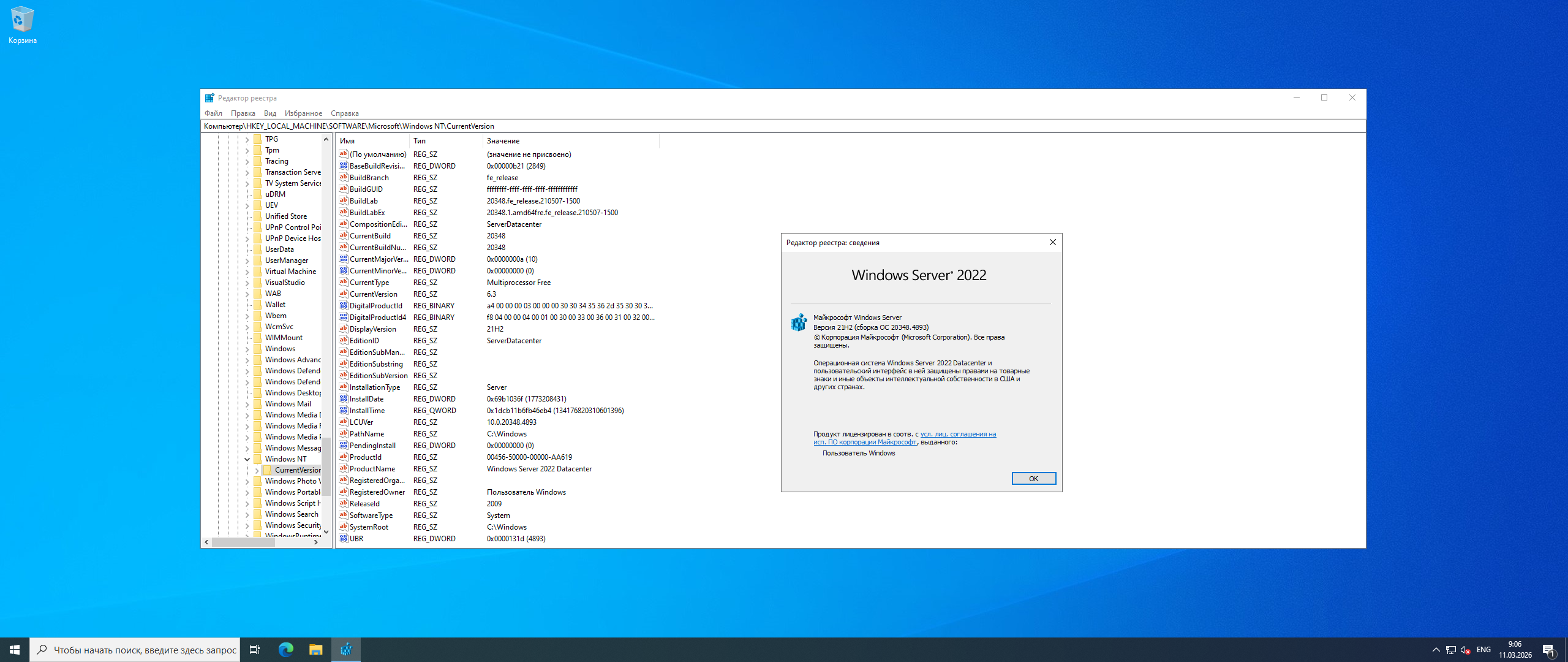
Task: Click the Windows Start button
Action: click(15, 650)
